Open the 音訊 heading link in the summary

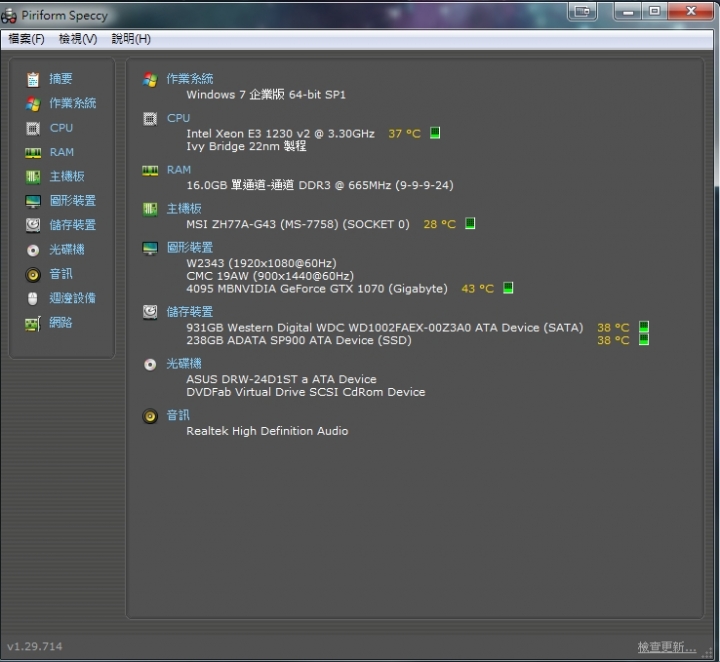point(178,415)
